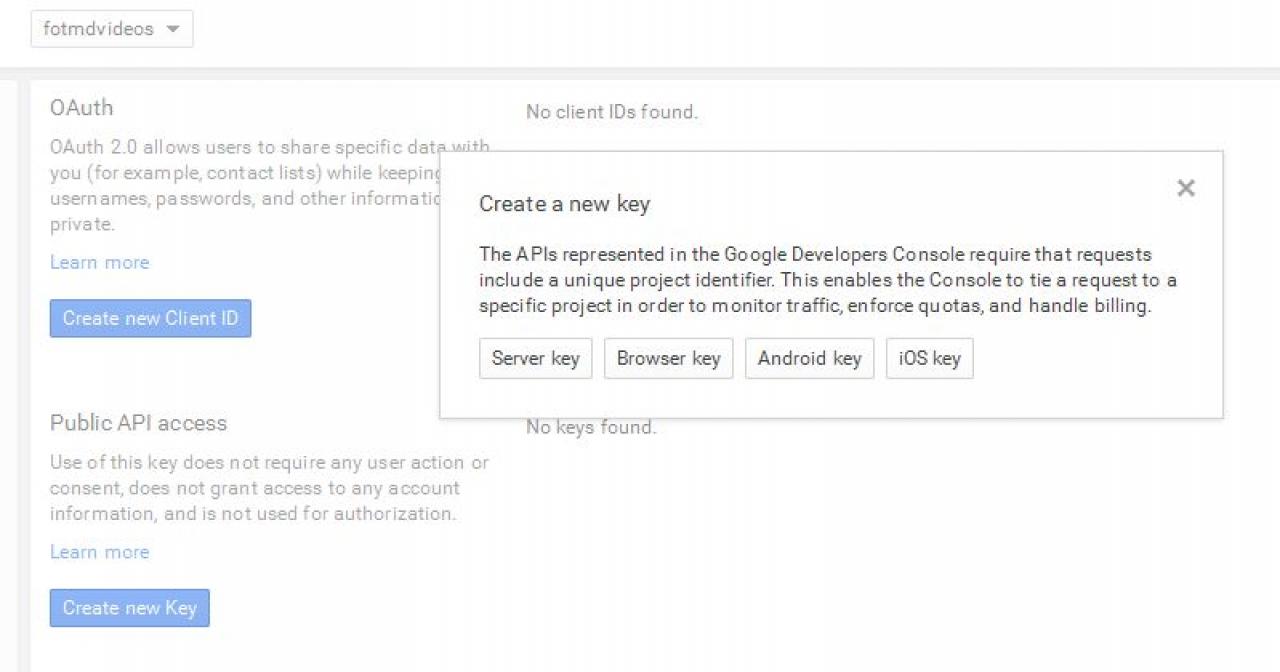Open Learn more under OAuth
The width and height of the screenshot is (1280, 672).
point(99,262)
